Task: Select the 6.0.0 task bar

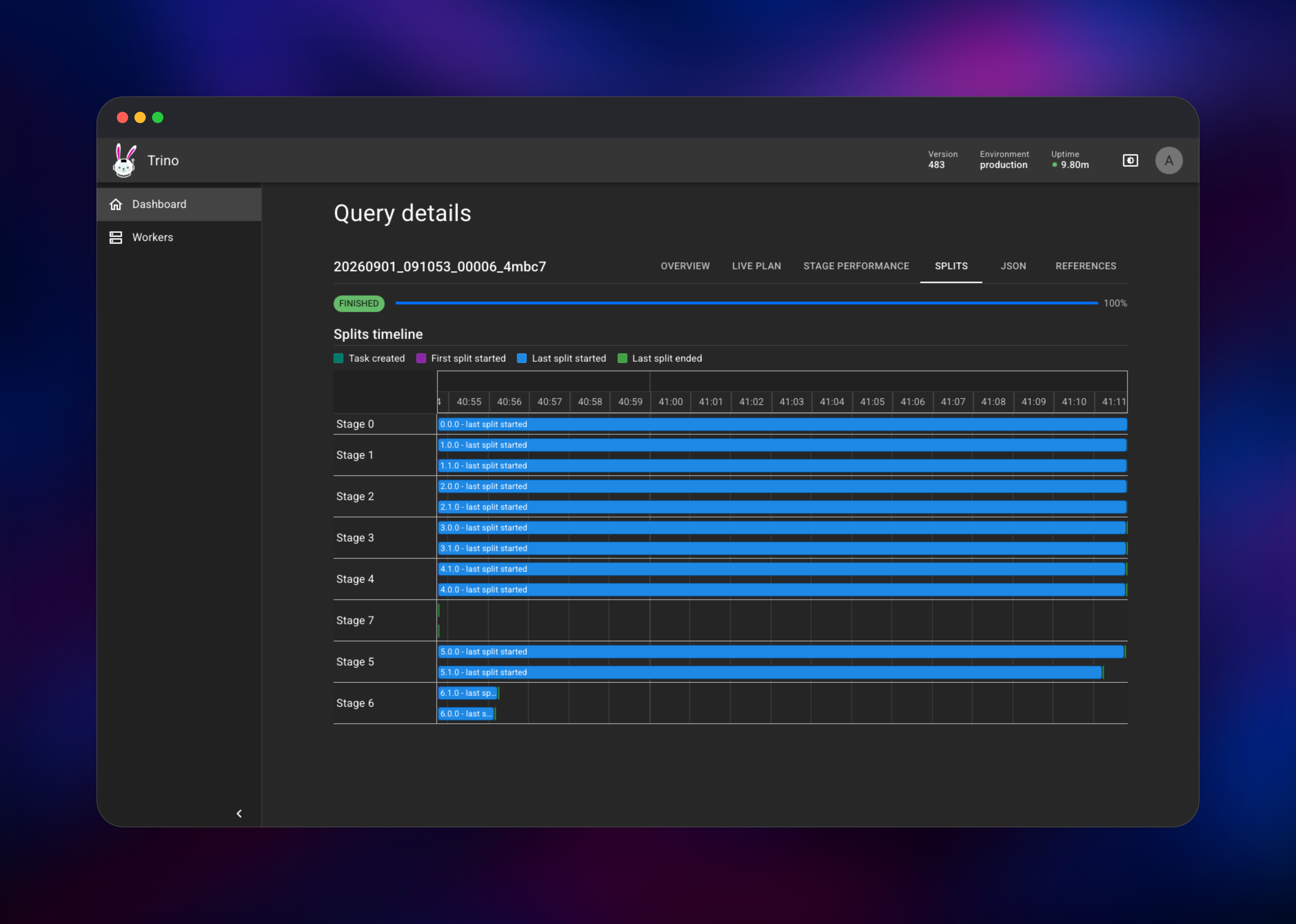Action: (466, 713)
